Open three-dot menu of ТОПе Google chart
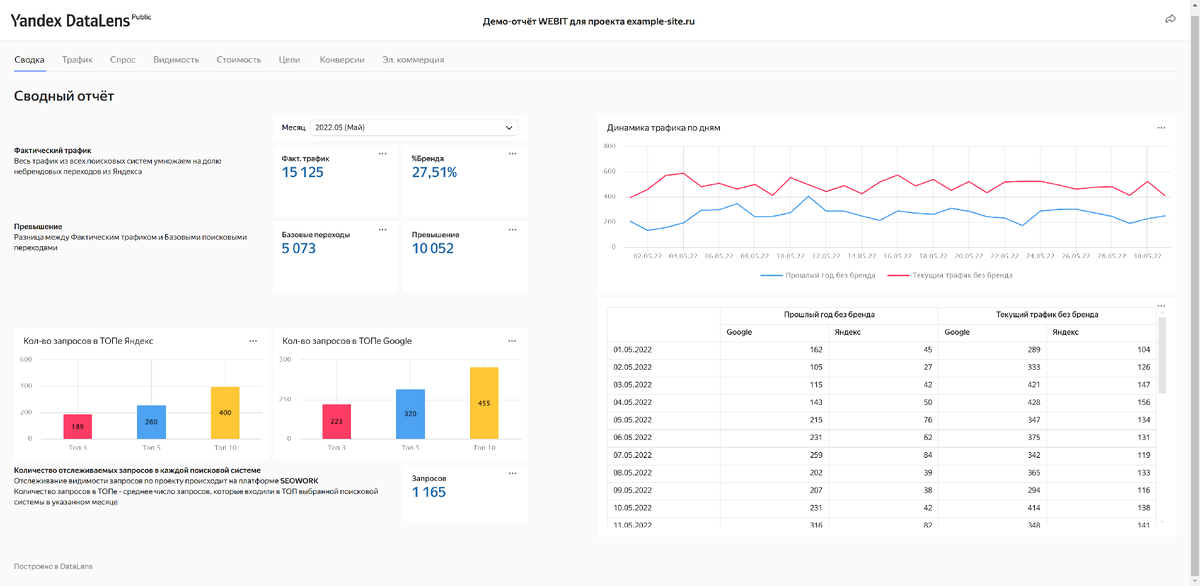 click(x=513, y=340)
